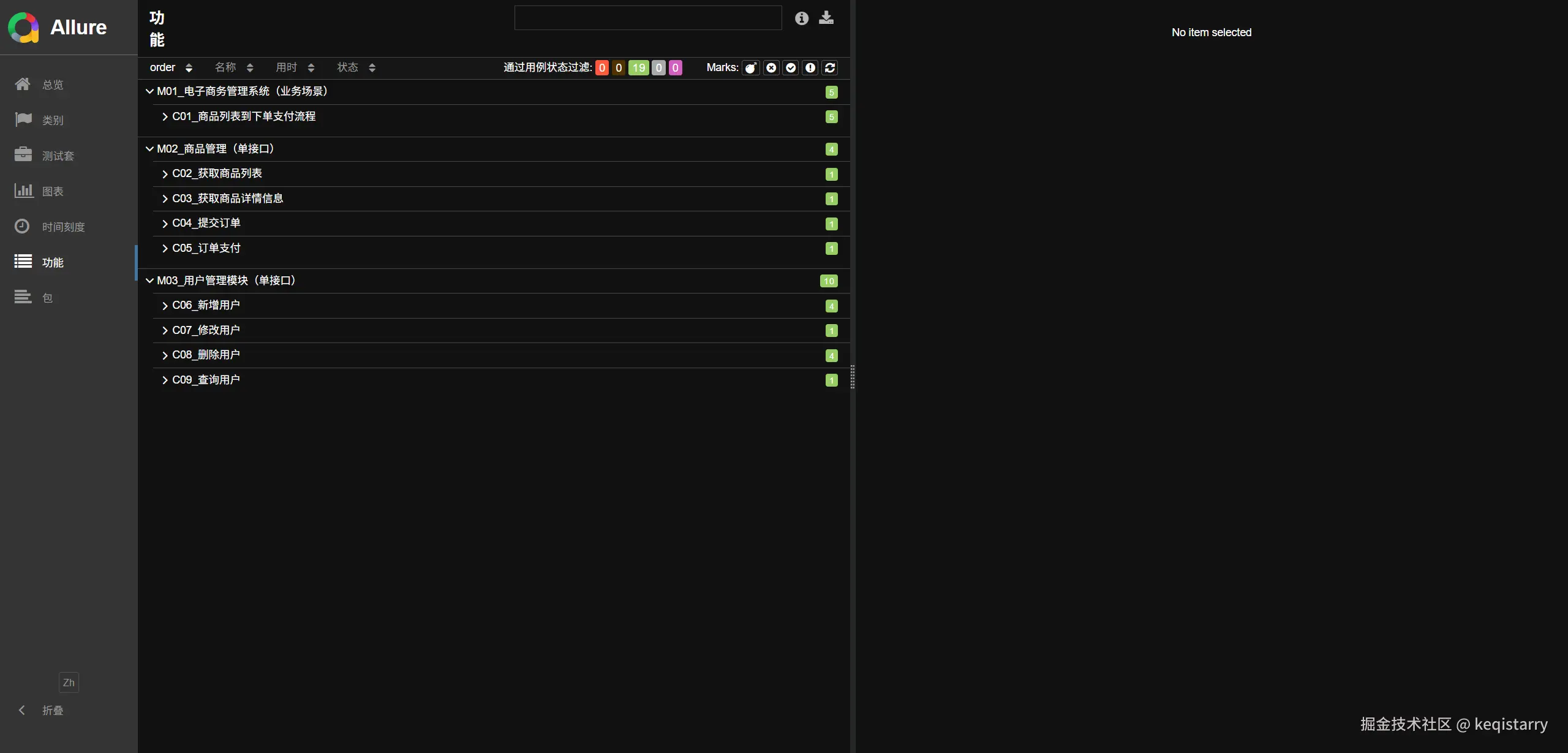Click the search input field
The height and width of the screenshot is (753, 1568).
coord(647,18)
